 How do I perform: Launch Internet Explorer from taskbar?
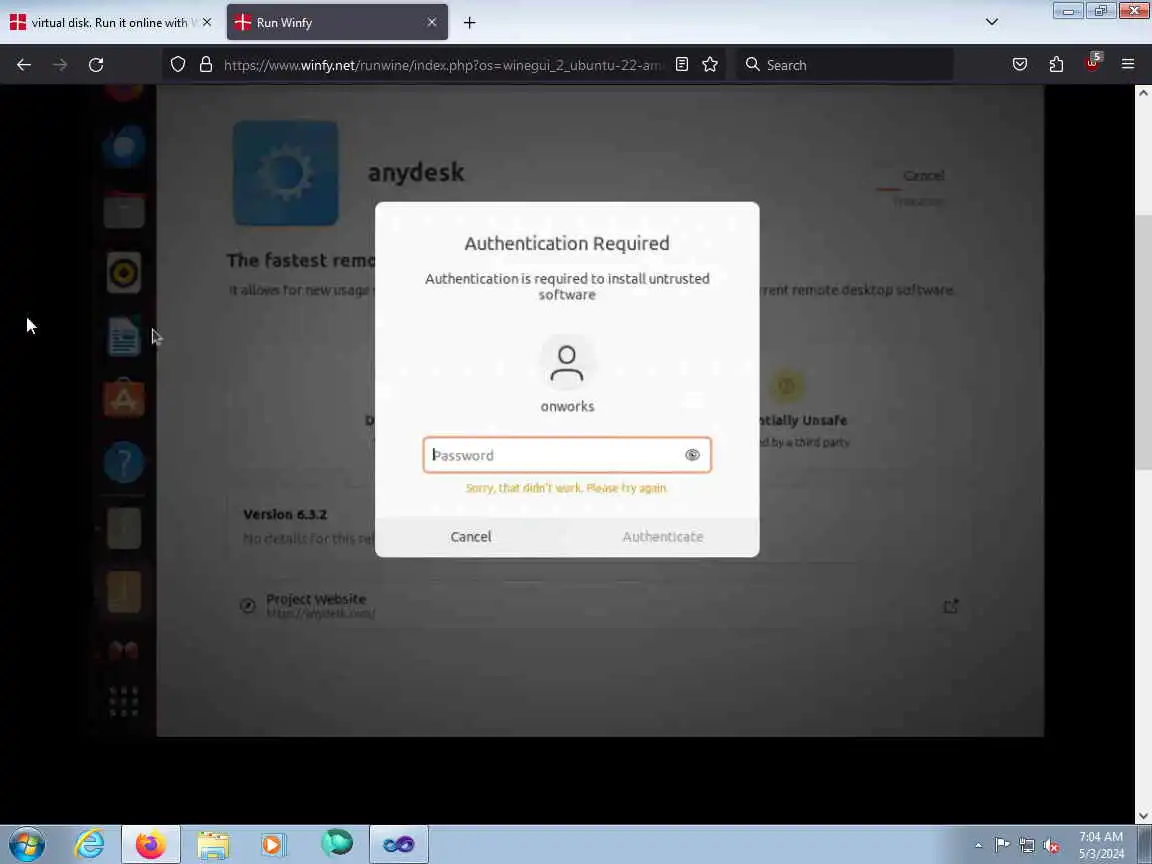click(90, 845)
